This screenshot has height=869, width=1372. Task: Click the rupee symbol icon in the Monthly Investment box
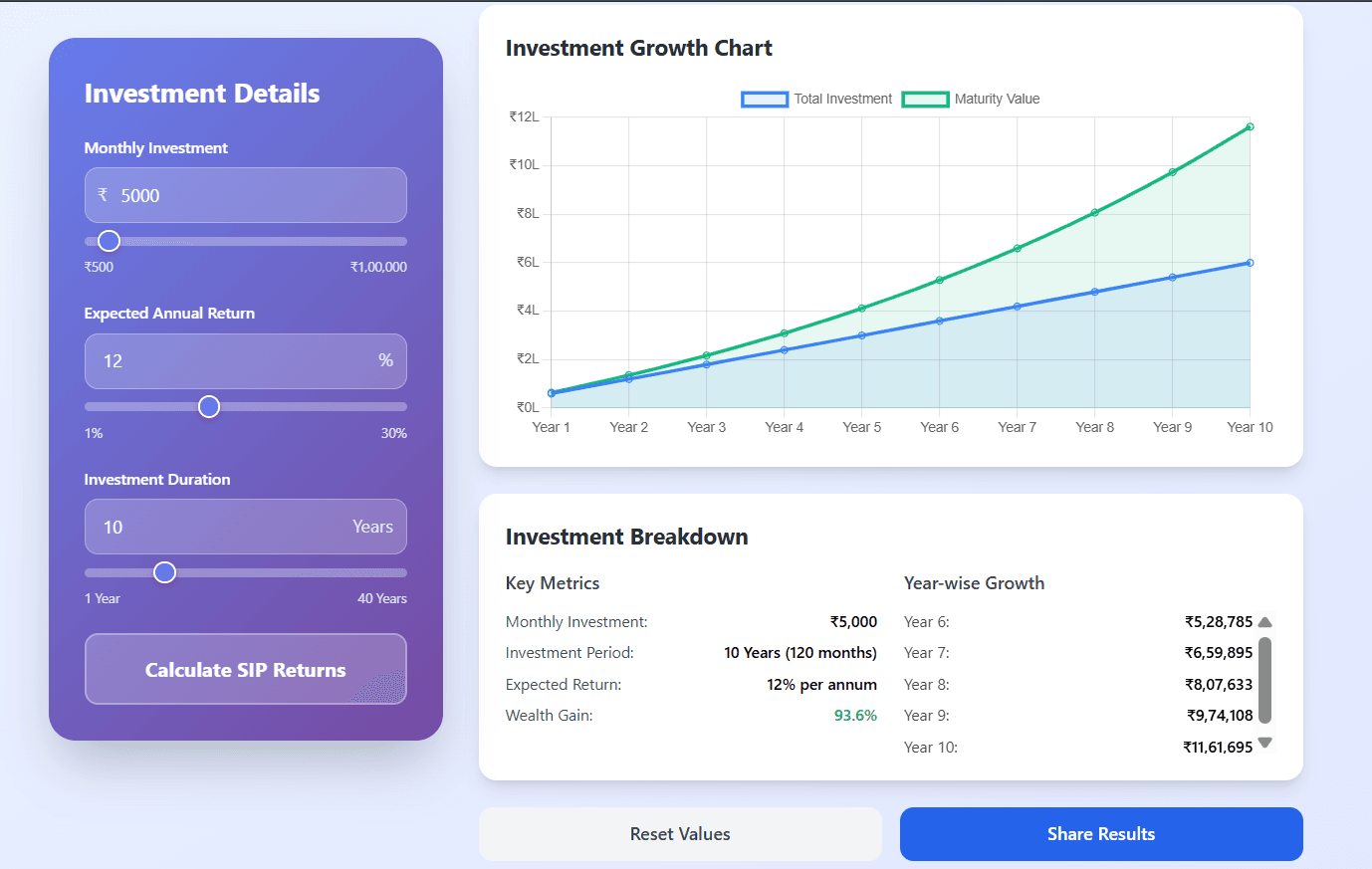pyautogui.click(x=103, y=195)
